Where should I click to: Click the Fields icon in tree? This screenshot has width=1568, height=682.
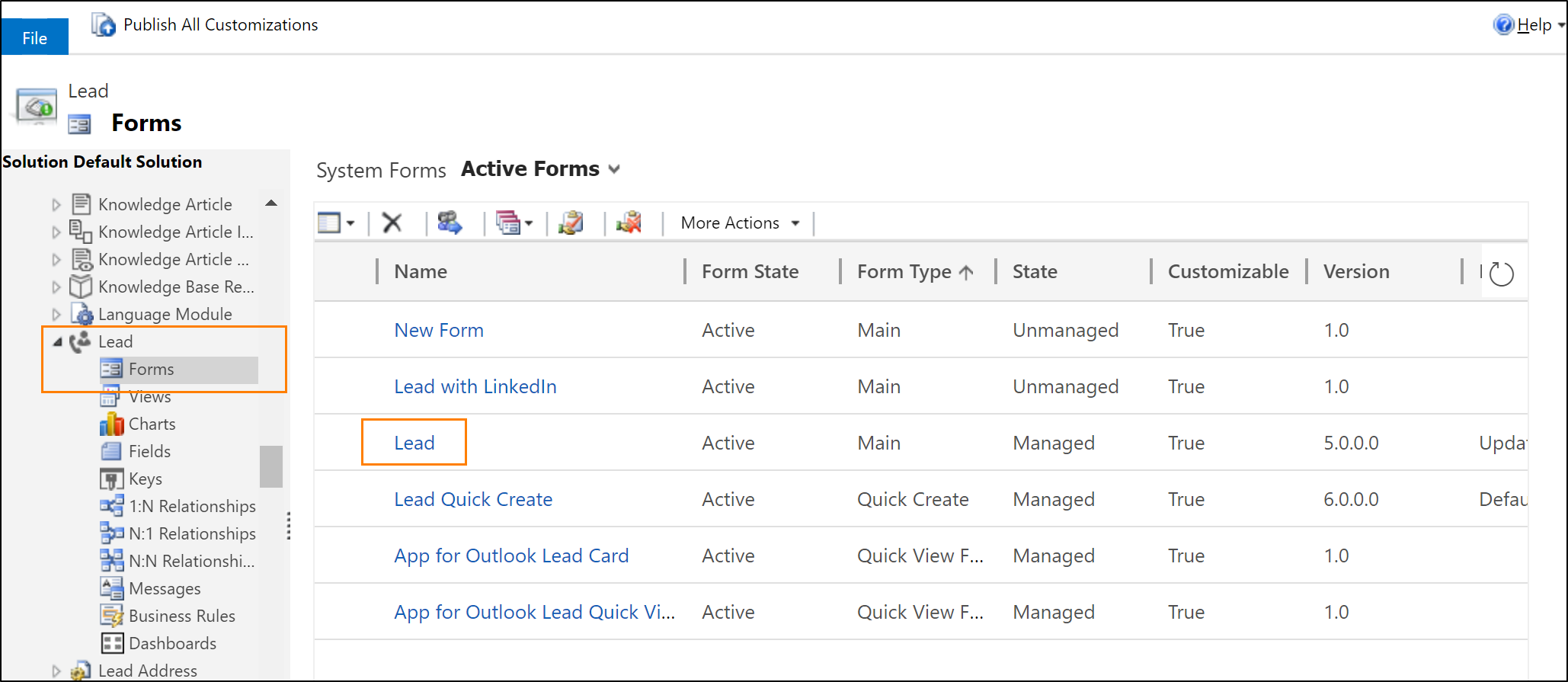coord(112,452)
